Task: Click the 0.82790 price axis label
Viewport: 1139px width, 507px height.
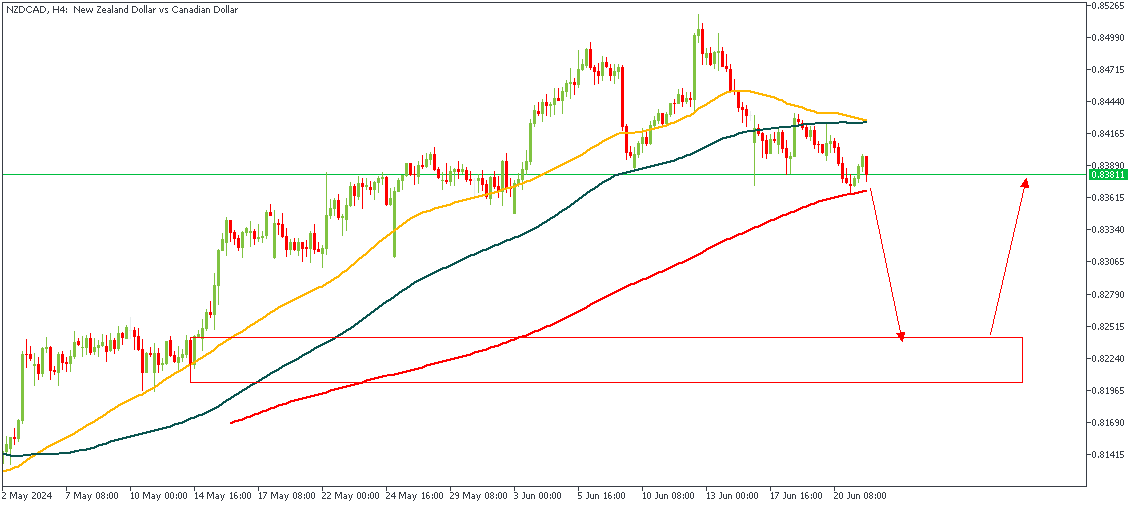Action: (1110, 294)
